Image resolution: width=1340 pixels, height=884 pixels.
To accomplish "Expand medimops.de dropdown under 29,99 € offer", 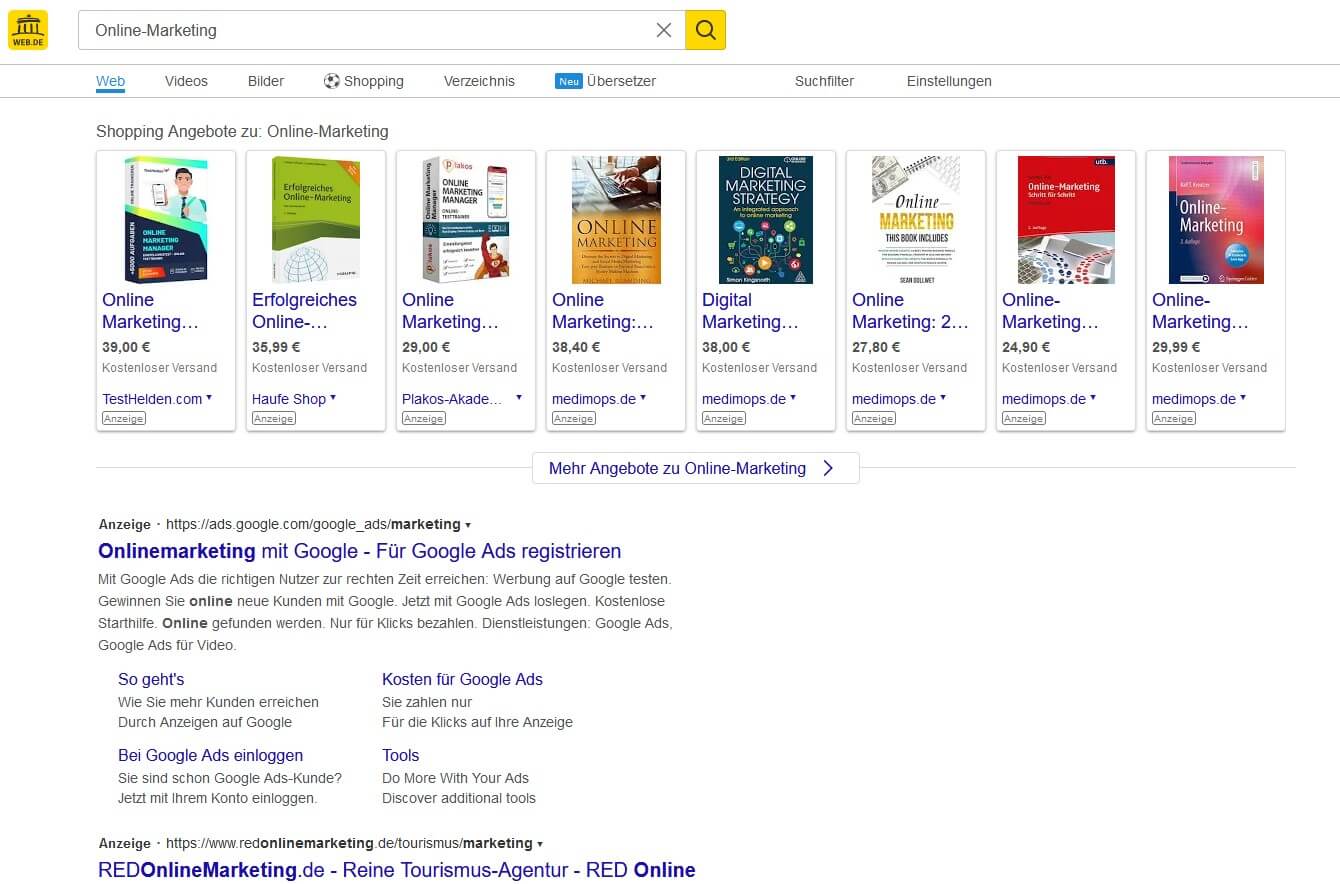I will (x=1243, y=398).
